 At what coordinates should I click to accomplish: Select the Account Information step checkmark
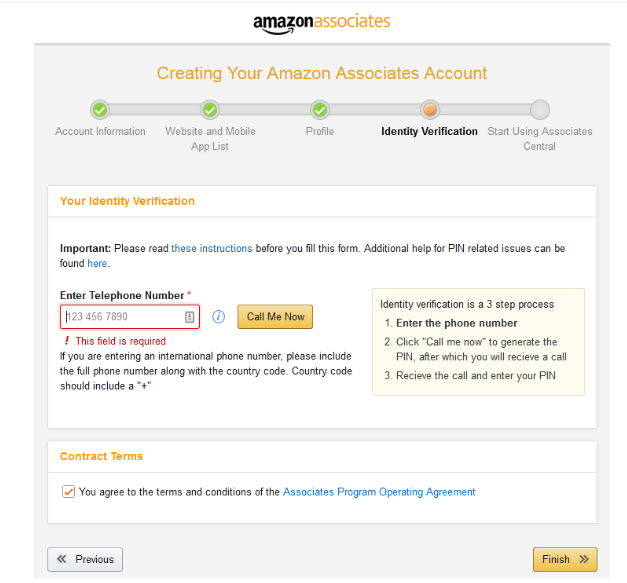(x=100, y=110)
